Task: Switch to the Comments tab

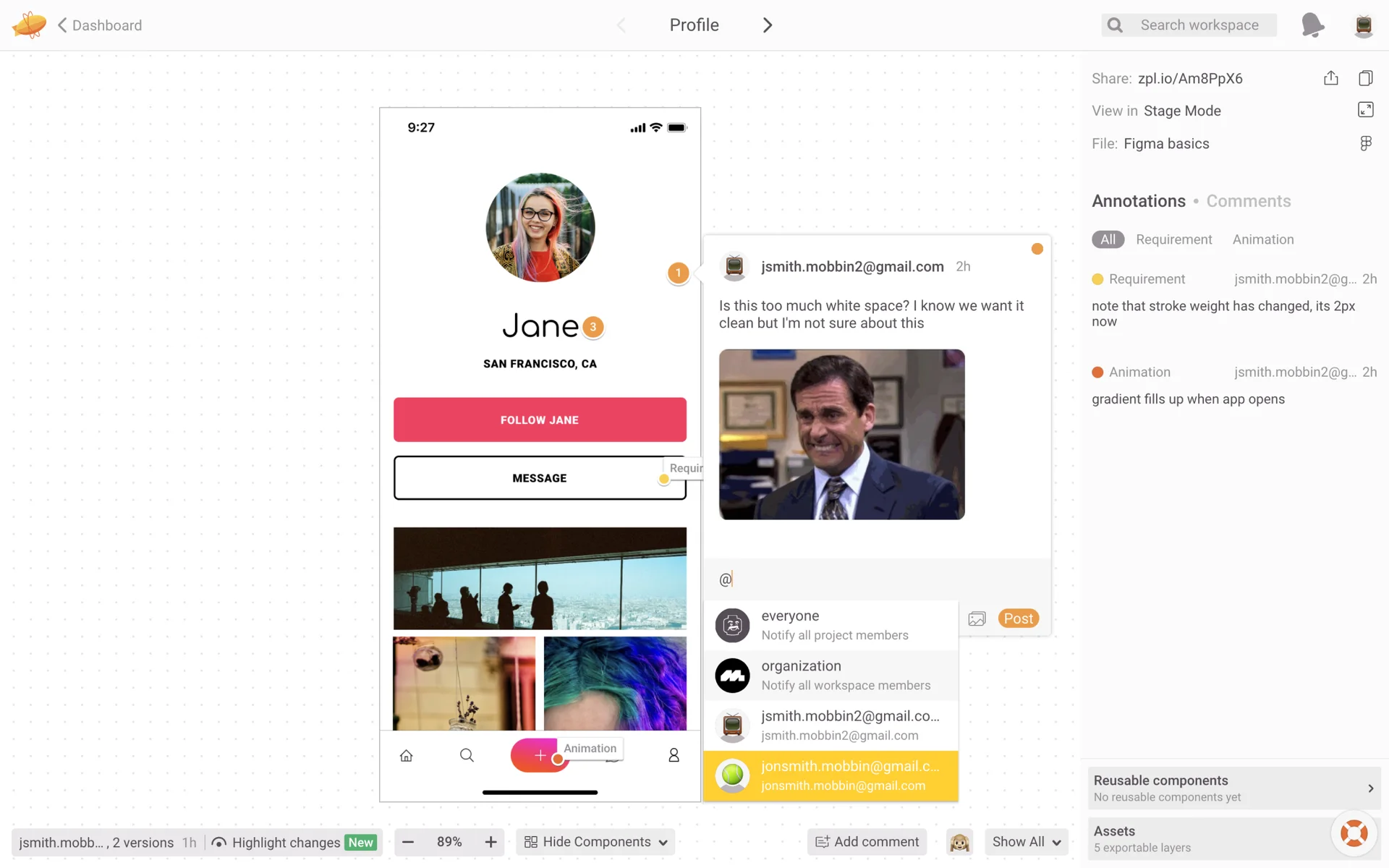Action: 1248,201
